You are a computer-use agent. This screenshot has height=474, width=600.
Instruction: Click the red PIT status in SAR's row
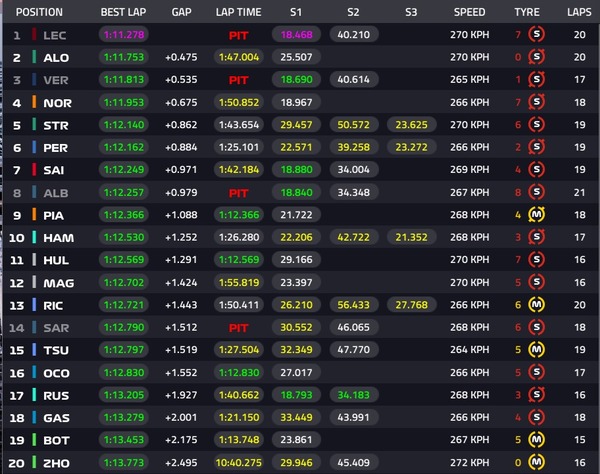coord(238,327)
